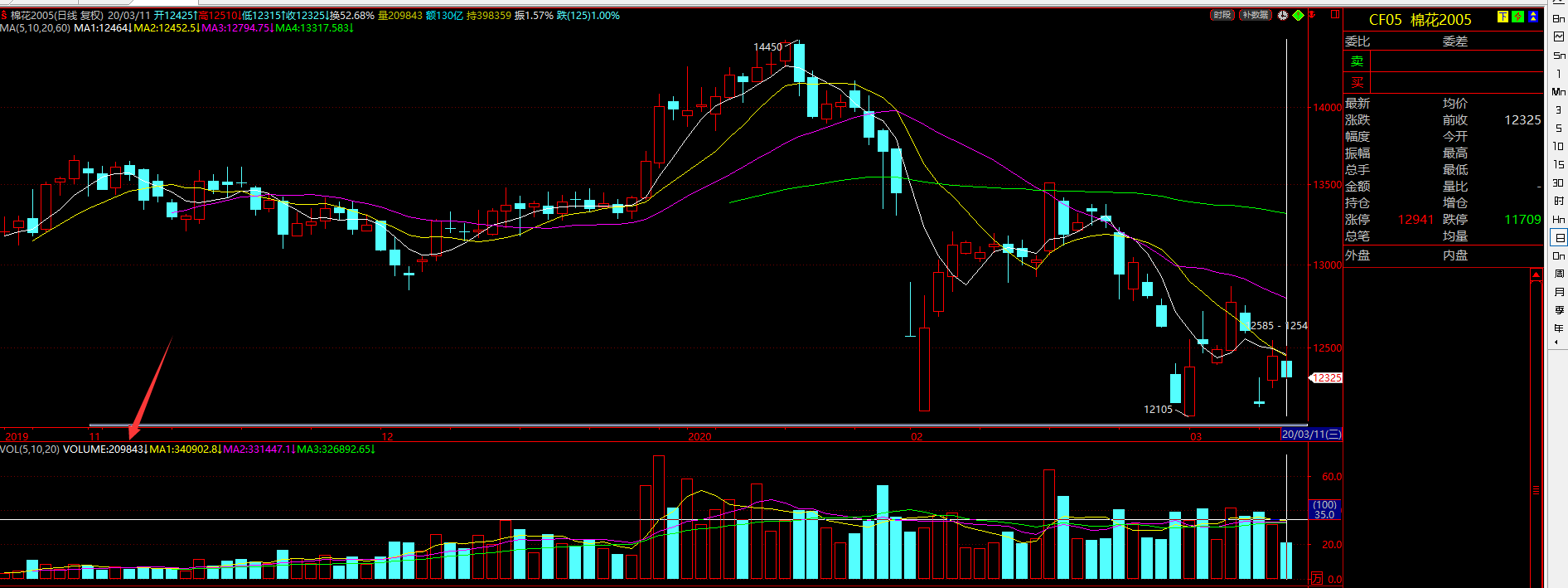Click the green MA4:13317.583 label
The height and width of the screenshot is (588, 1568).
[x=314, y=28]
